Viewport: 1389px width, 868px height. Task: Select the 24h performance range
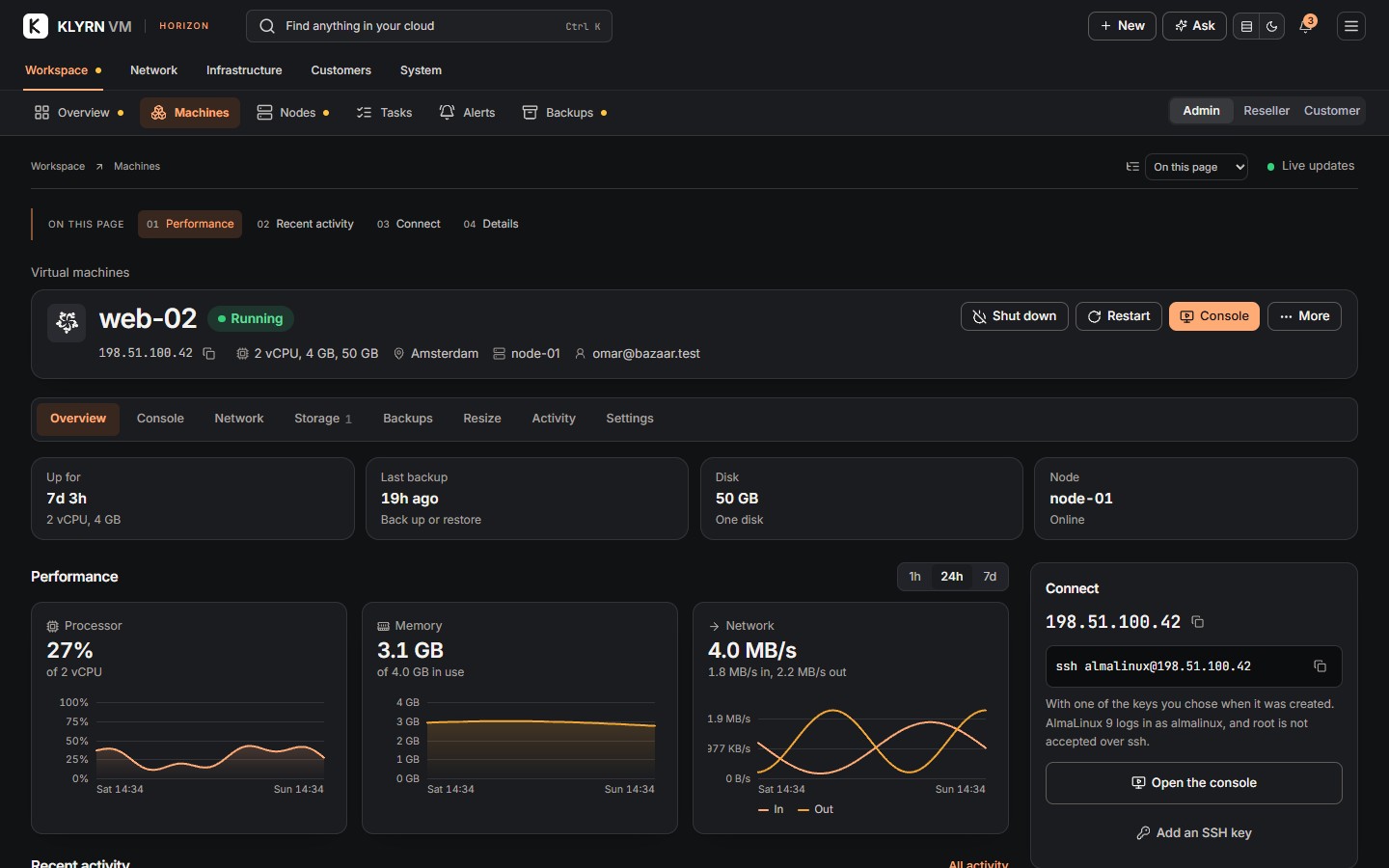(x=952, y=577)
